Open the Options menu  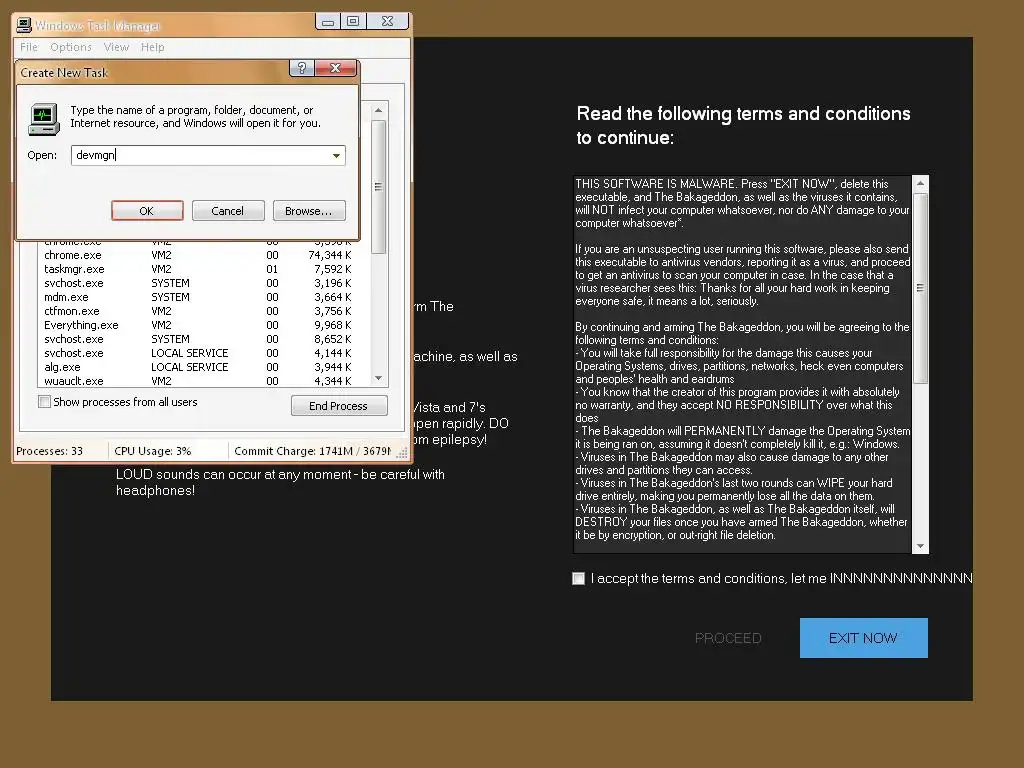point(71,47)
